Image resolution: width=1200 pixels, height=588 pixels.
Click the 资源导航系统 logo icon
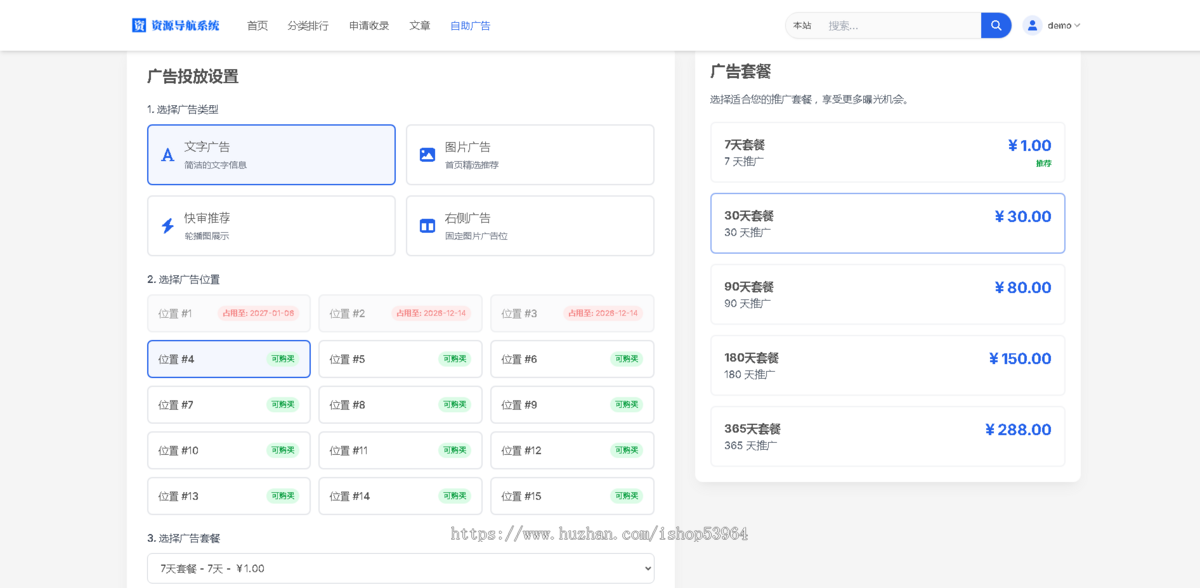pos(139,24)
